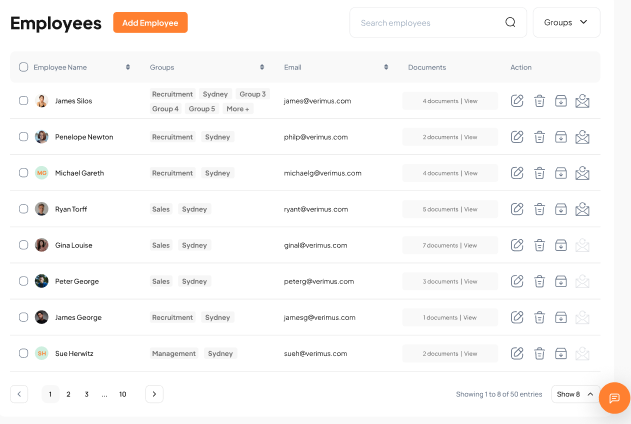Click into the Search employees field

425,23
